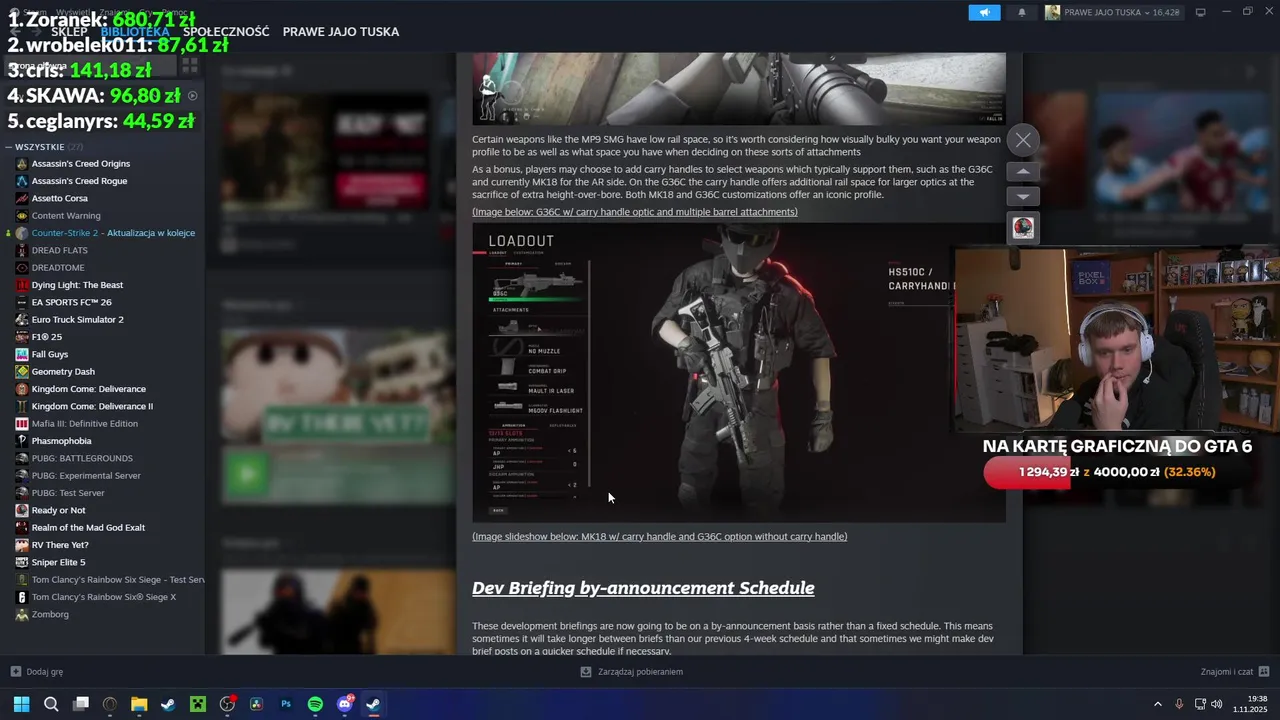Screen dimensions: 1280x720
Task: Open Spotify from the taskbar
Action: point(315,704)
